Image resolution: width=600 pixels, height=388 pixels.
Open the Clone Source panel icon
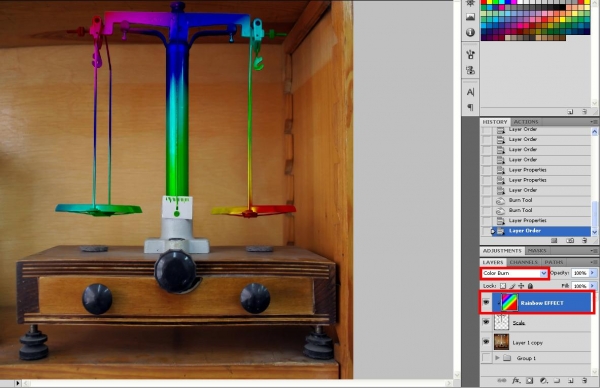(x=470, y=70)
